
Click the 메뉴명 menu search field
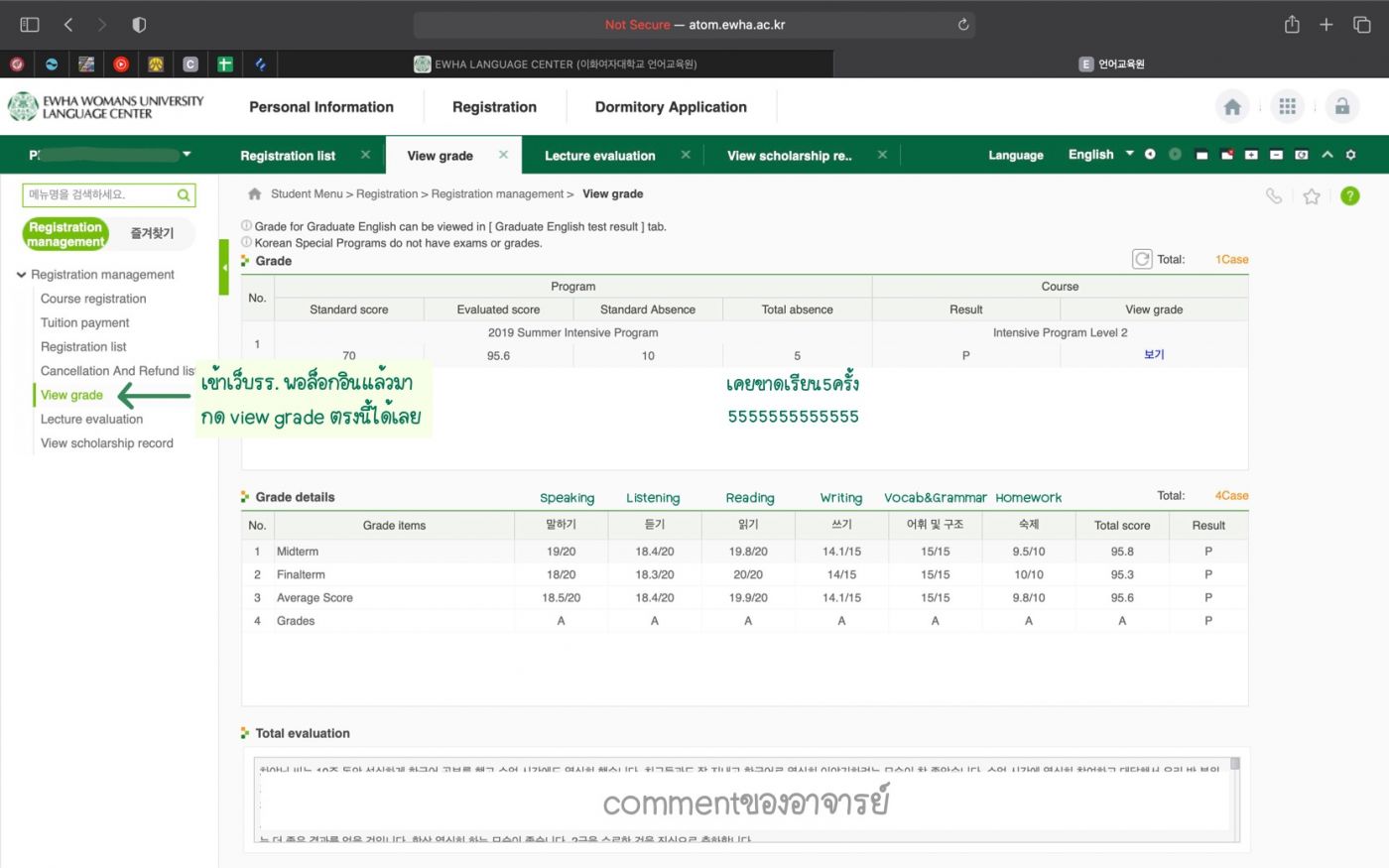pyautogui.click(x=99, y=195)
